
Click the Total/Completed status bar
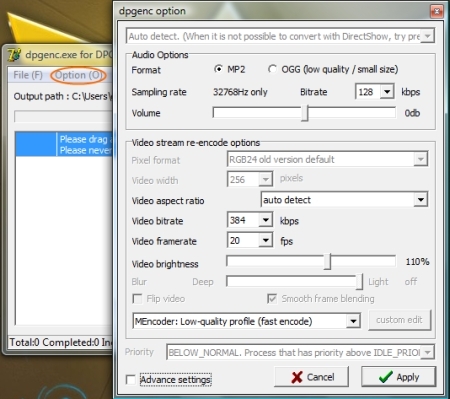coord(60,342)
